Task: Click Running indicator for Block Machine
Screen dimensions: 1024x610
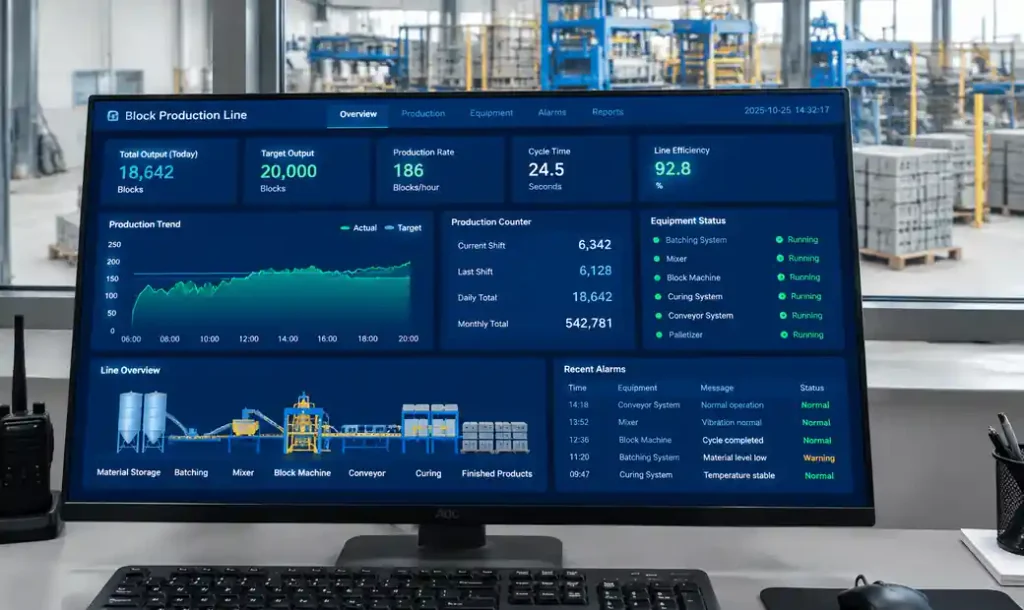Action: tap(799, 277)
